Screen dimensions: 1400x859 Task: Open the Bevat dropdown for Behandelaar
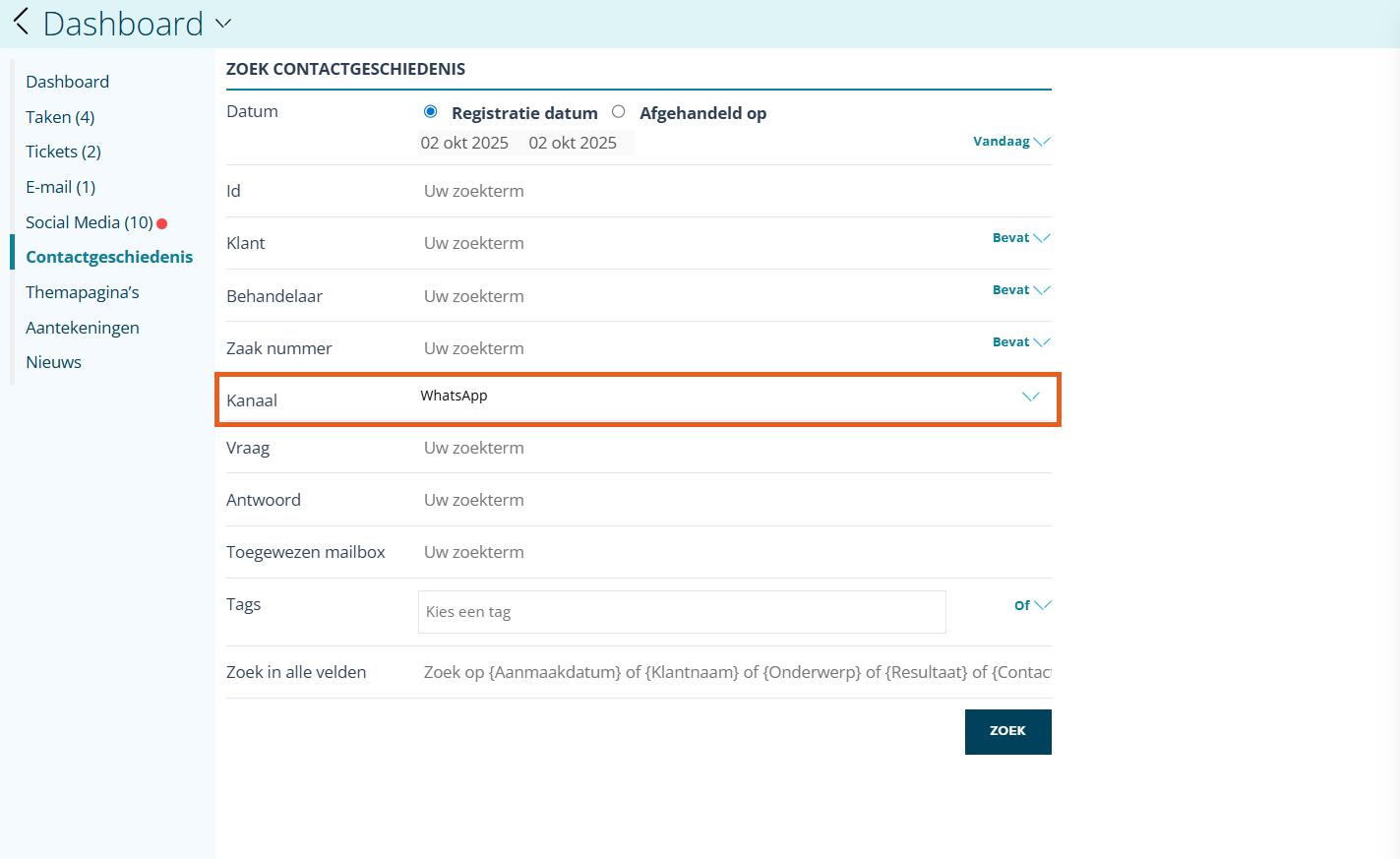click(1020, 290)
